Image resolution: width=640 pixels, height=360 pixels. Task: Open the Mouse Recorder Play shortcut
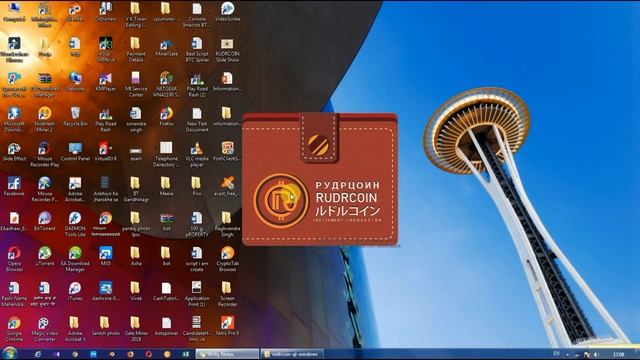(x=44, y=154)
